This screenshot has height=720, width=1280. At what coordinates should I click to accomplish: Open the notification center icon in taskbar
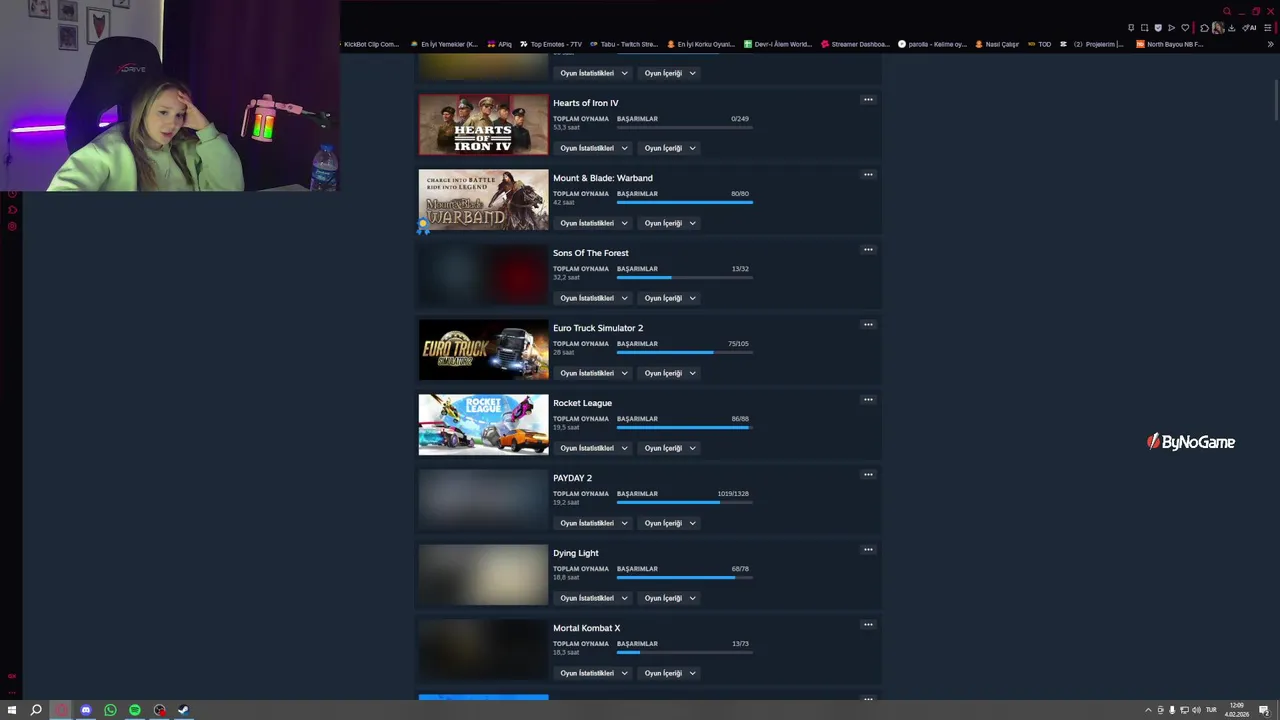pyautogui.click(x=1264, y=710)
